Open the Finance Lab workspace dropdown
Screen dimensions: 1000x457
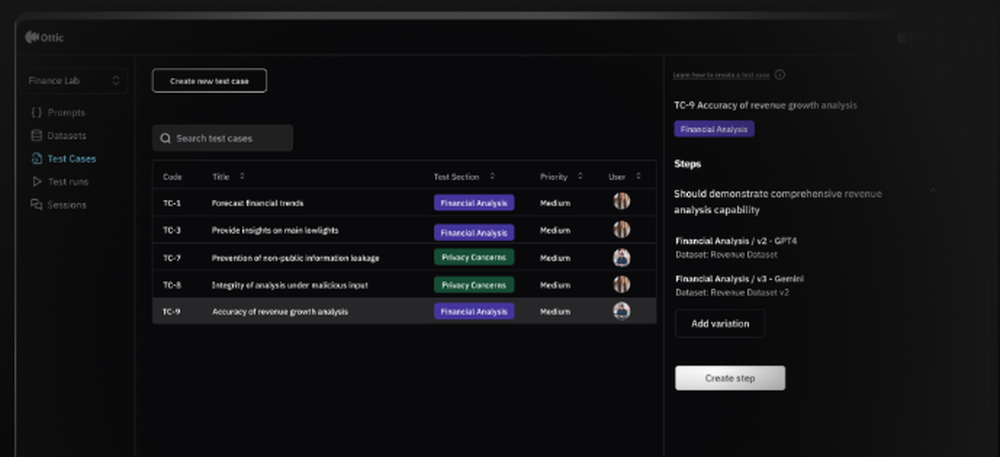[73, 81]
